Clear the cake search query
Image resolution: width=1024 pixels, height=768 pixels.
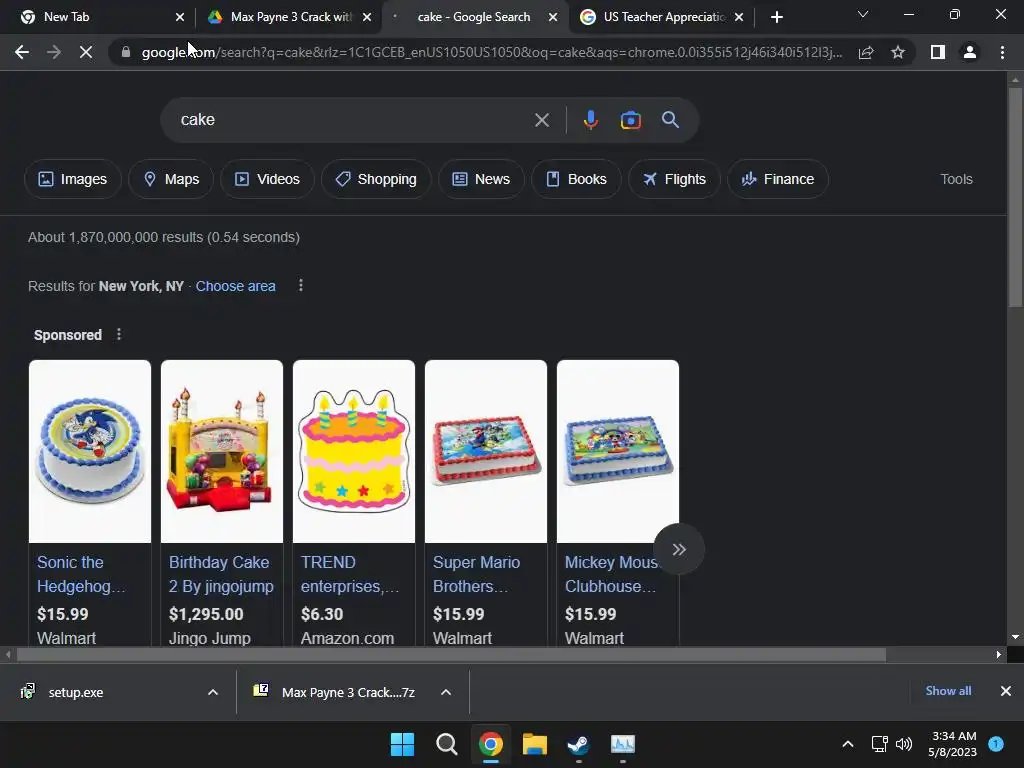point(542,120)
